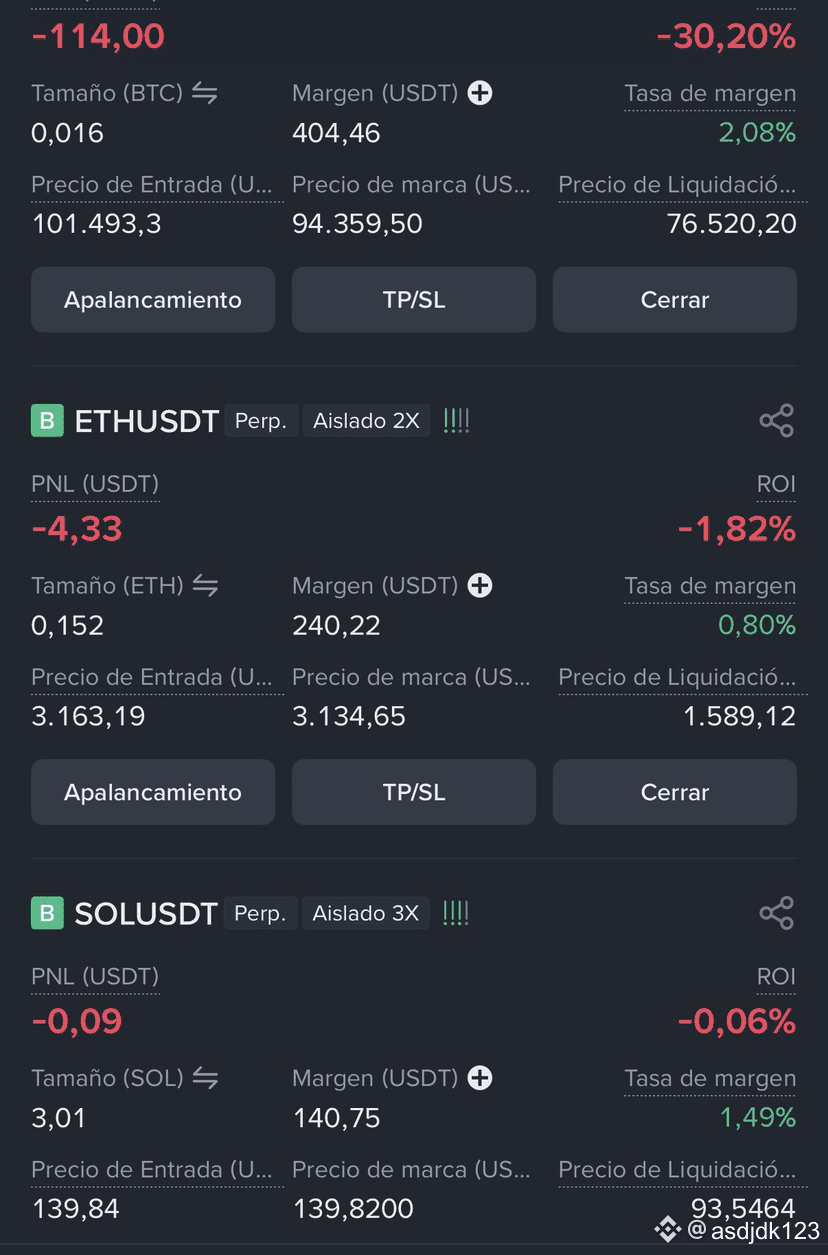Add margin to the ETHUSDT position
The width and height of the screenshot is (828, 1255).
(480, 585)
